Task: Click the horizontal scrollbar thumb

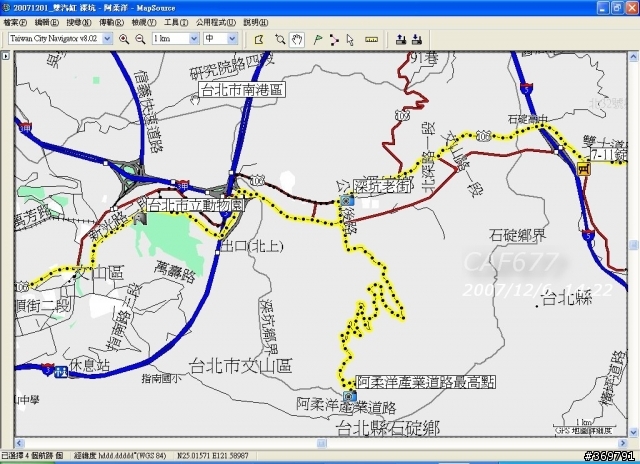Action: [x=322, y=443]
